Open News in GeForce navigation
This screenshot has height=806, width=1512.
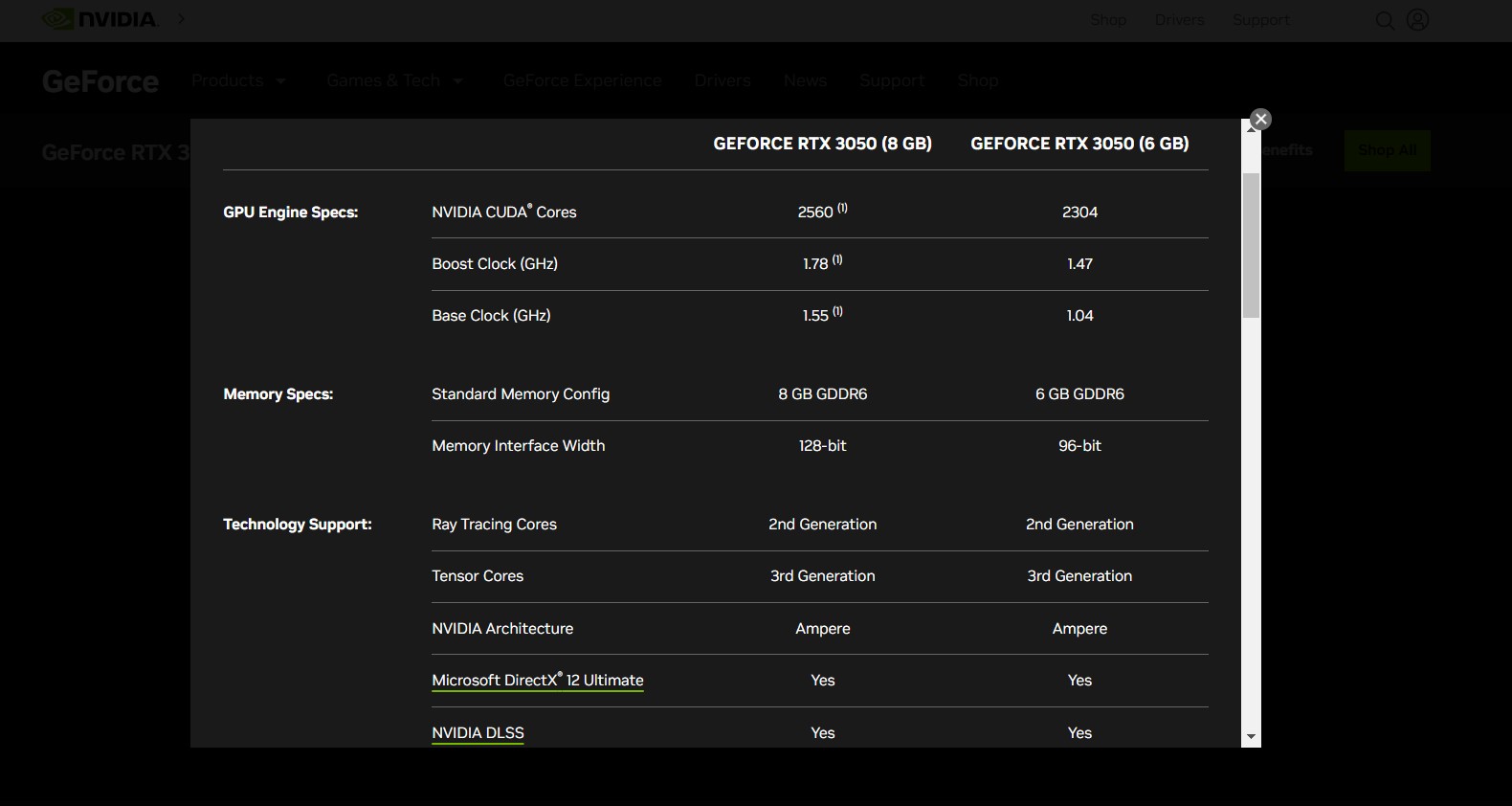coord(805,81)
